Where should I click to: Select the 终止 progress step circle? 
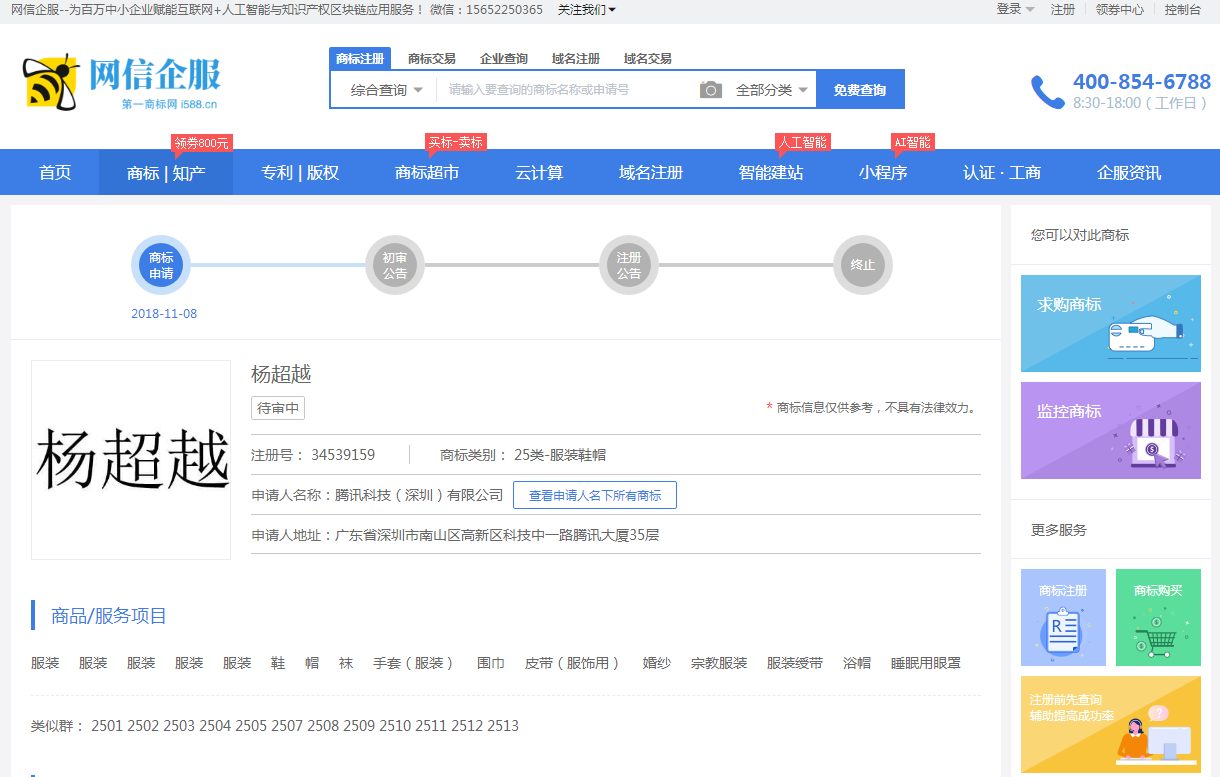click(x=863, y=265)
